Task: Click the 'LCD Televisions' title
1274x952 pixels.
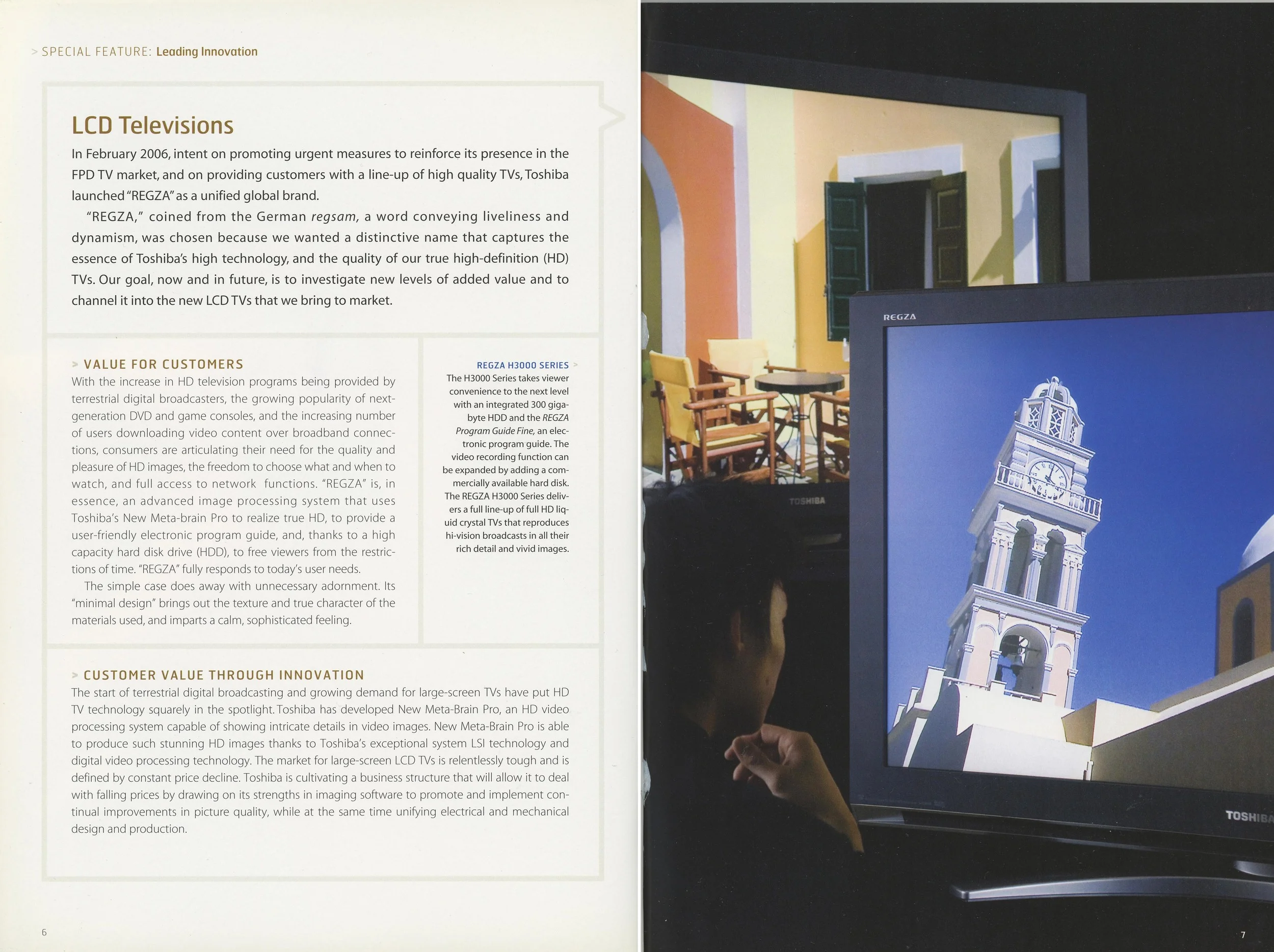Action: 153,125
